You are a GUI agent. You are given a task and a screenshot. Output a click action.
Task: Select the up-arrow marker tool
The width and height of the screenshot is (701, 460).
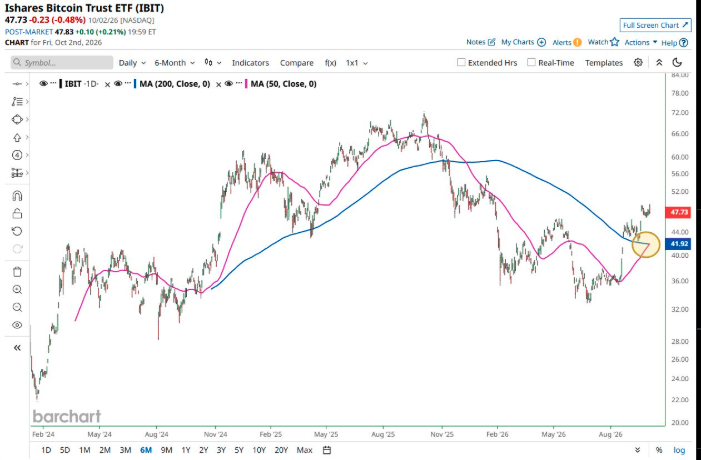[17, 138]
